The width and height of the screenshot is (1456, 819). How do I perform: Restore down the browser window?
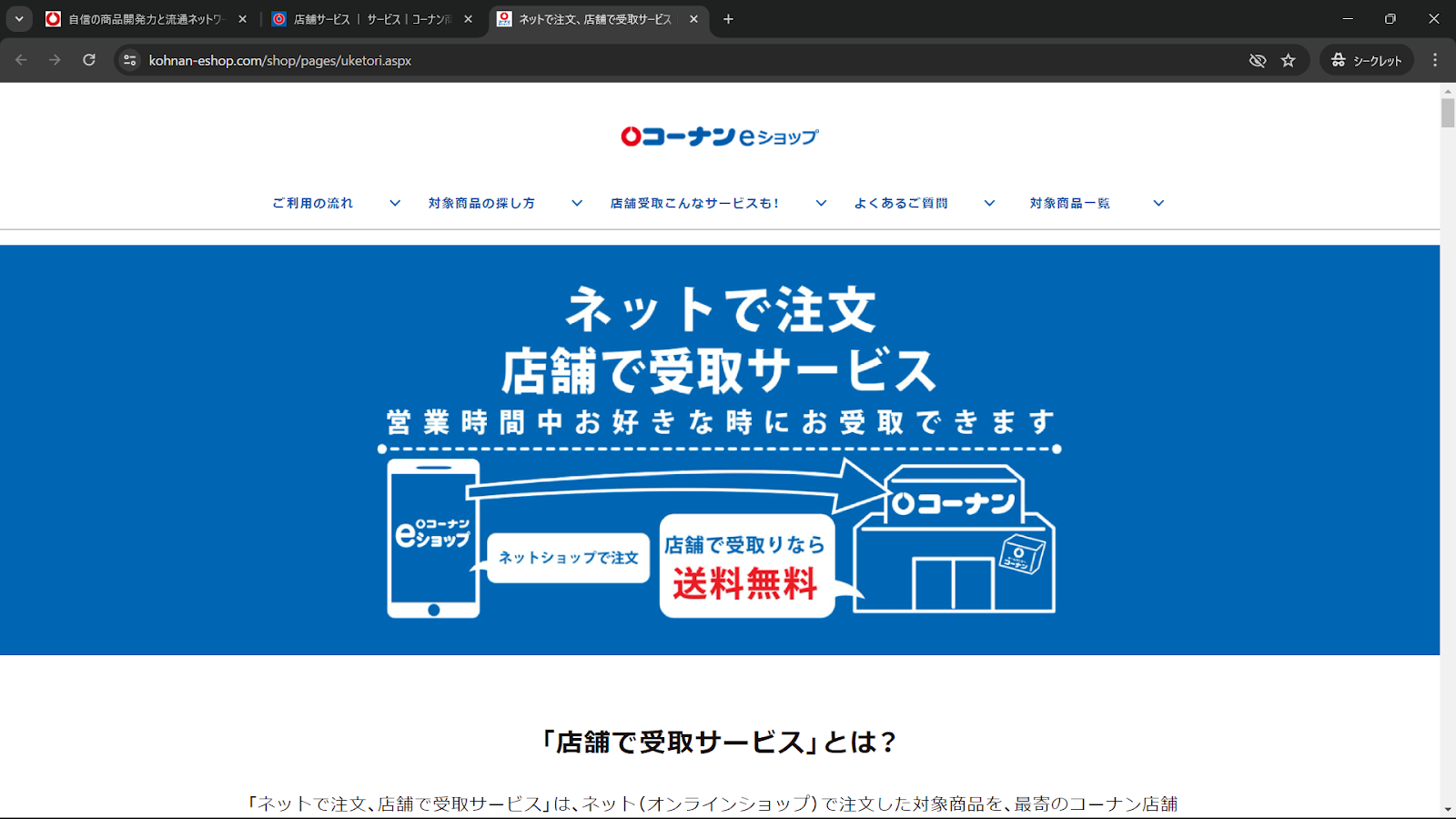coord(1390,19)
